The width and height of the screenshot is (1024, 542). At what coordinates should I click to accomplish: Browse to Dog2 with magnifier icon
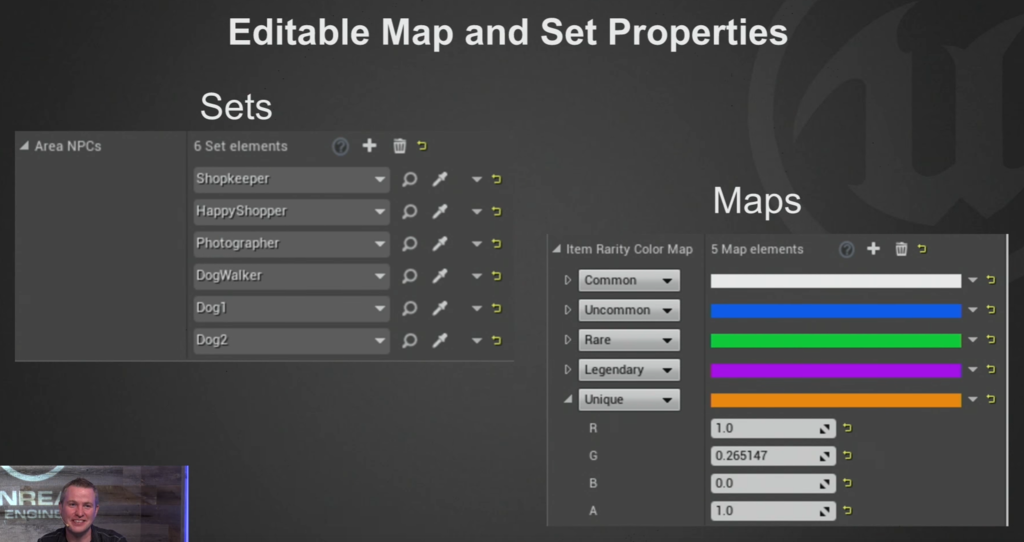coord(409,340)
